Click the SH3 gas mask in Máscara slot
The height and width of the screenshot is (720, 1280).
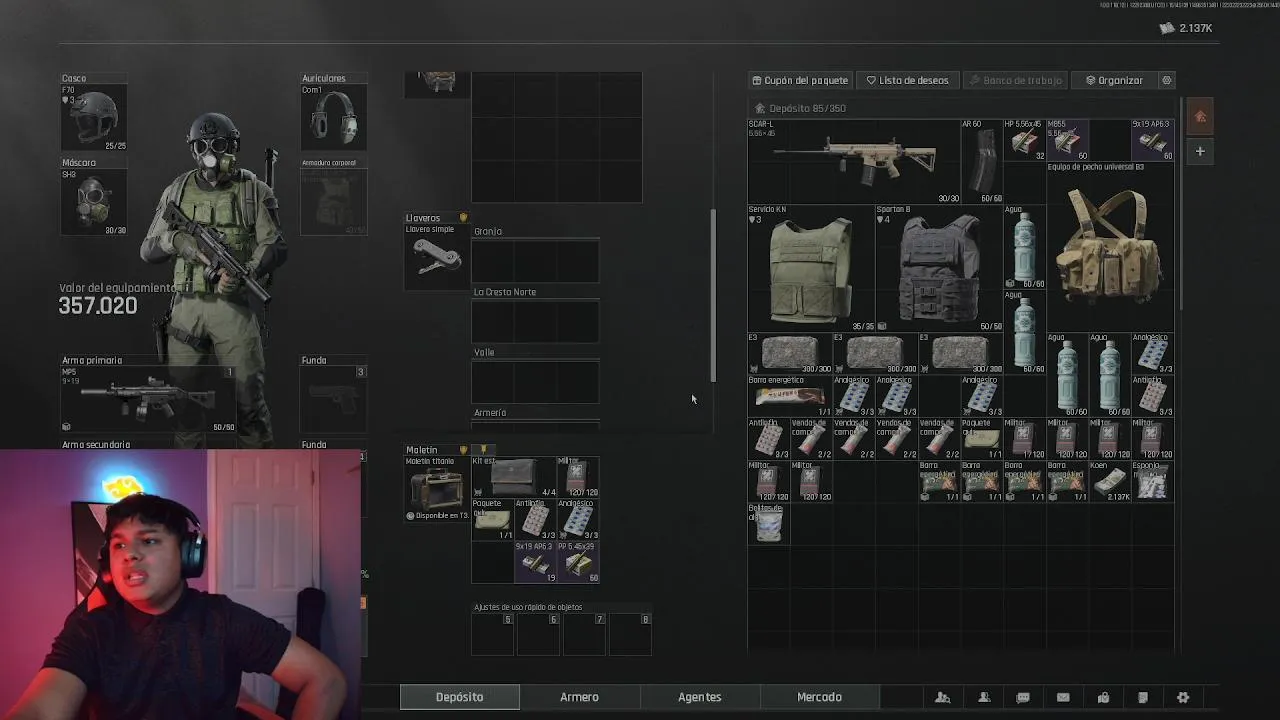click(x=94, y=202)
